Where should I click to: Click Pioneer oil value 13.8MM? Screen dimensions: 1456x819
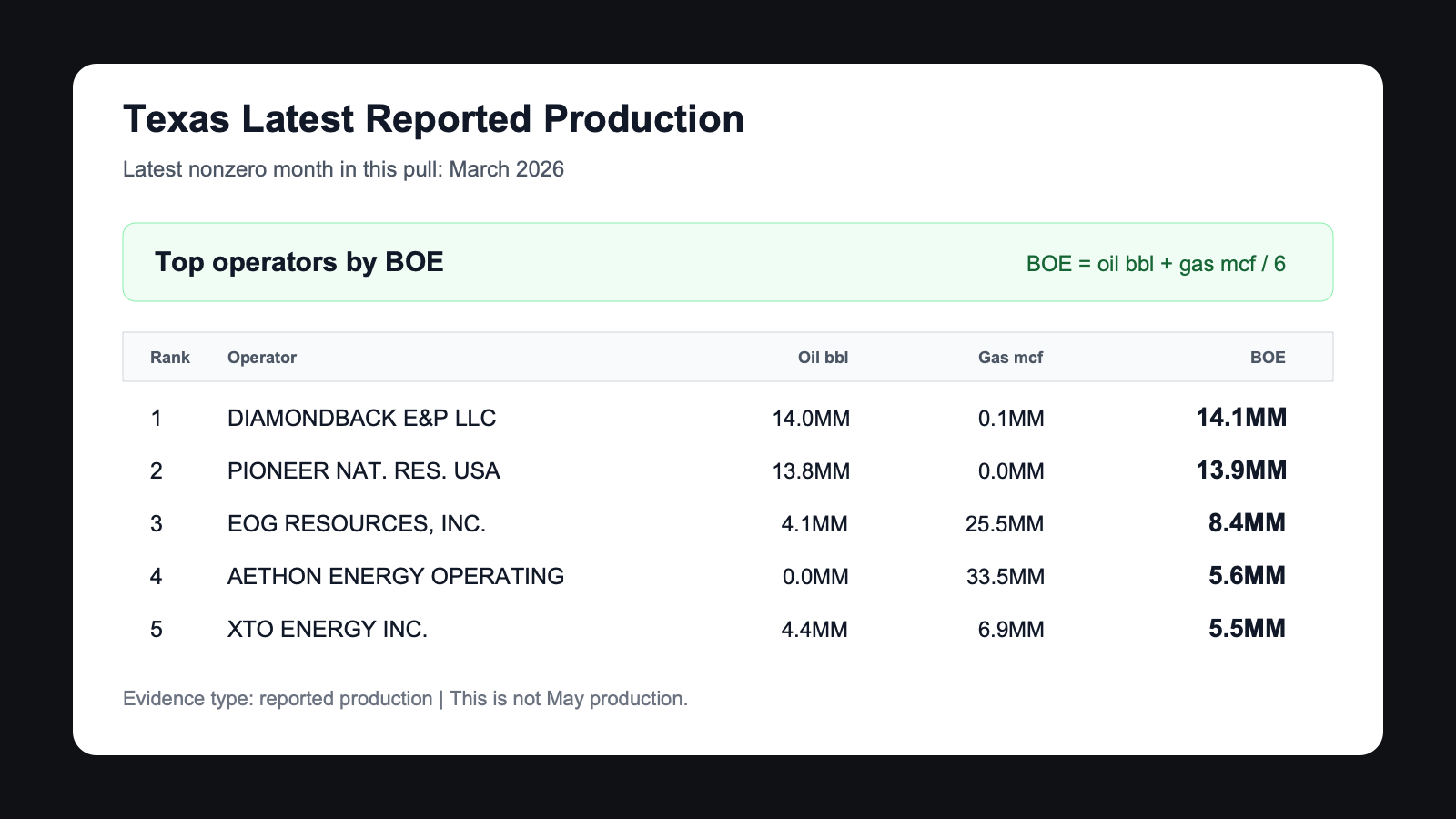(811, 471)
